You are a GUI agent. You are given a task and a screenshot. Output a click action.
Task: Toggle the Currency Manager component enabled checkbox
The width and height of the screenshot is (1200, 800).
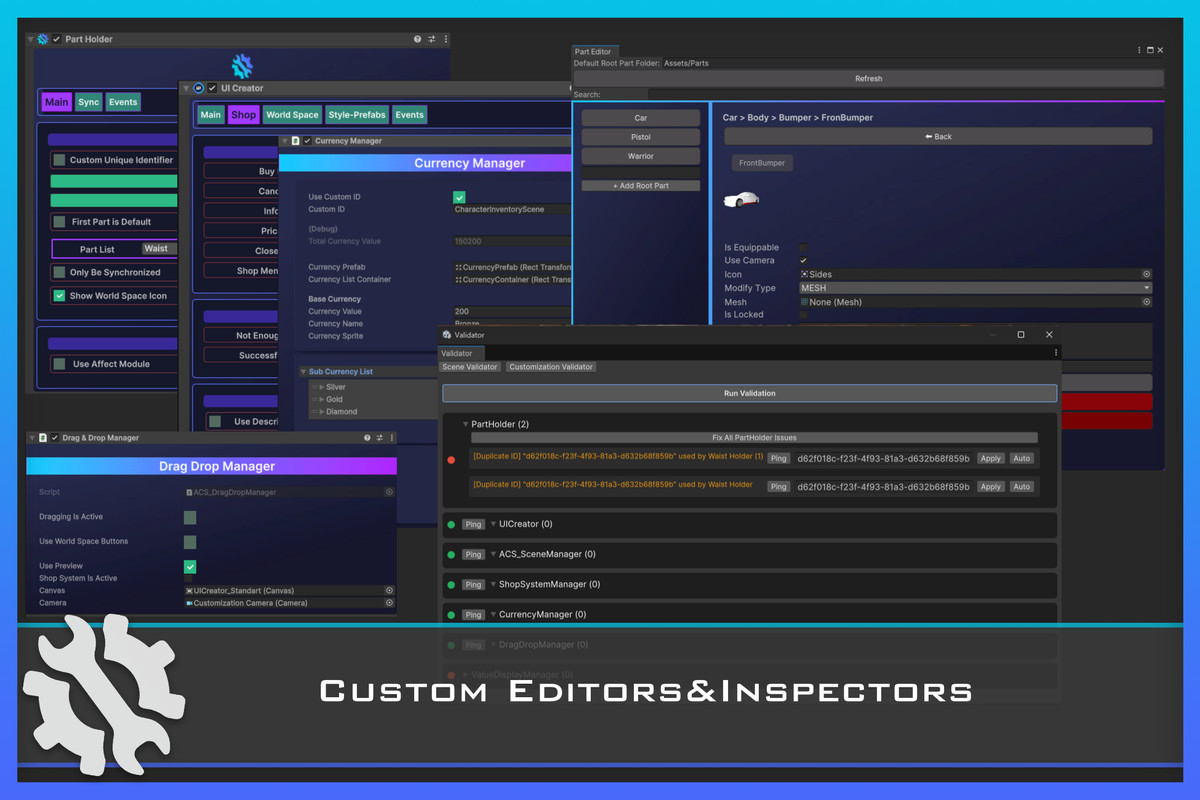pyautogui.click(x=307, y=141)
